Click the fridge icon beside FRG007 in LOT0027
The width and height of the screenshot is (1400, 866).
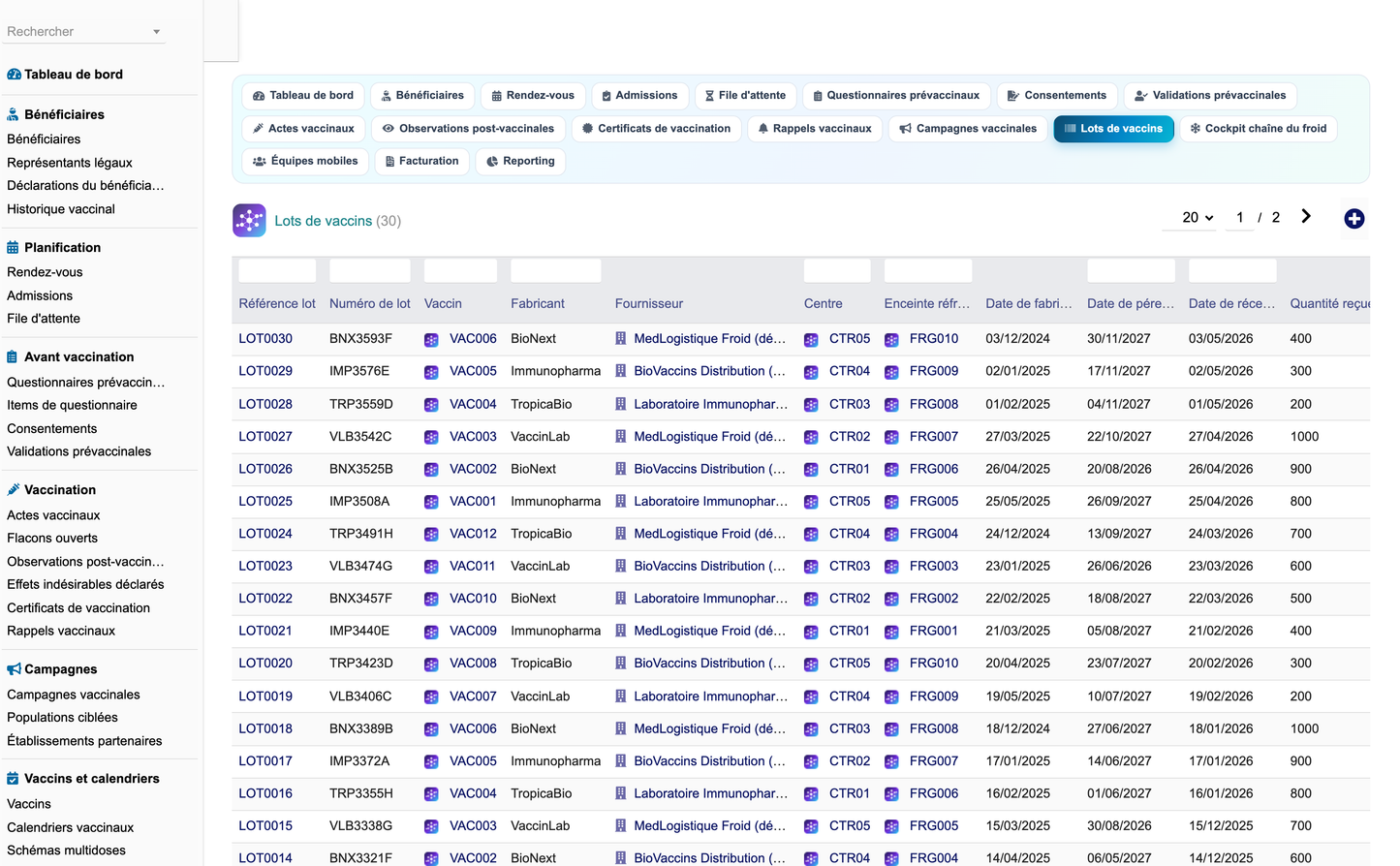pos(891,438)
